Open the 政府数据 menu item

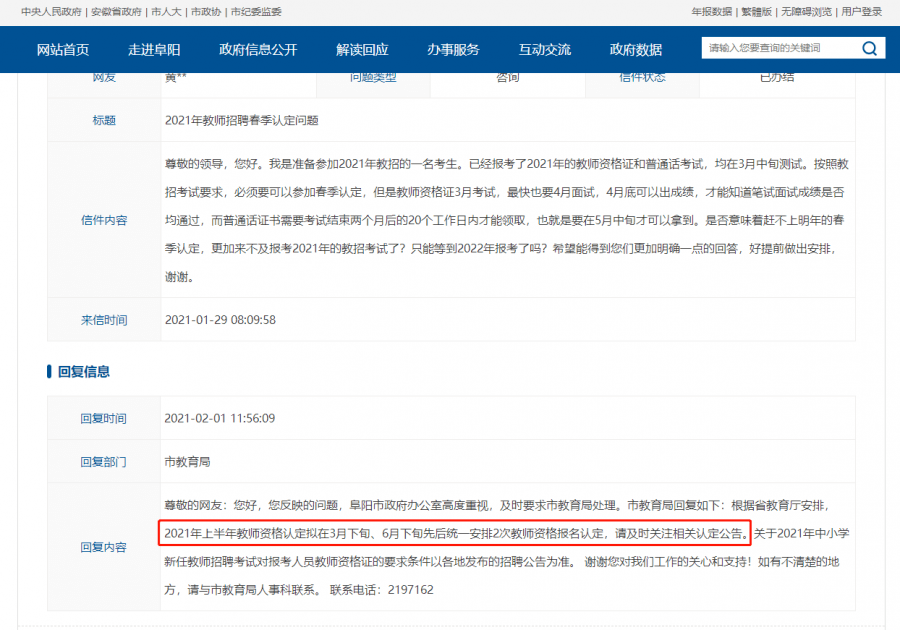click(636, 50)
